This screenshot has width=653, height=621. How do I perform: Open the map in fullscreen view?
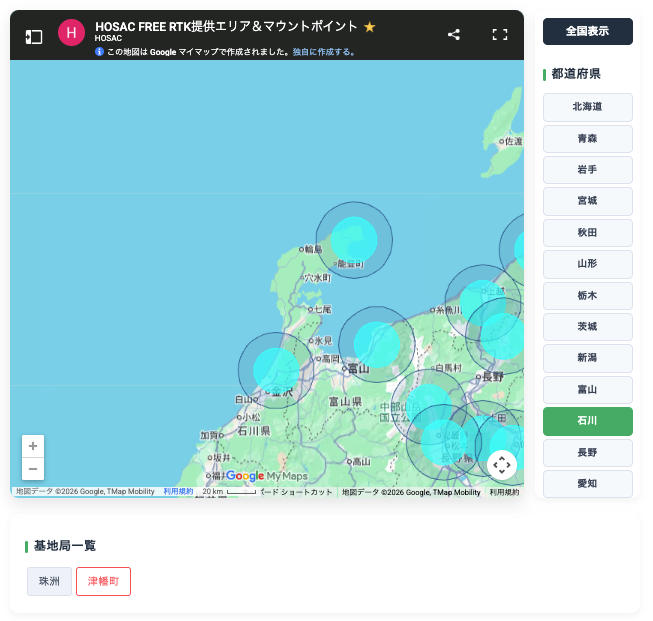[x=500, y=35]
